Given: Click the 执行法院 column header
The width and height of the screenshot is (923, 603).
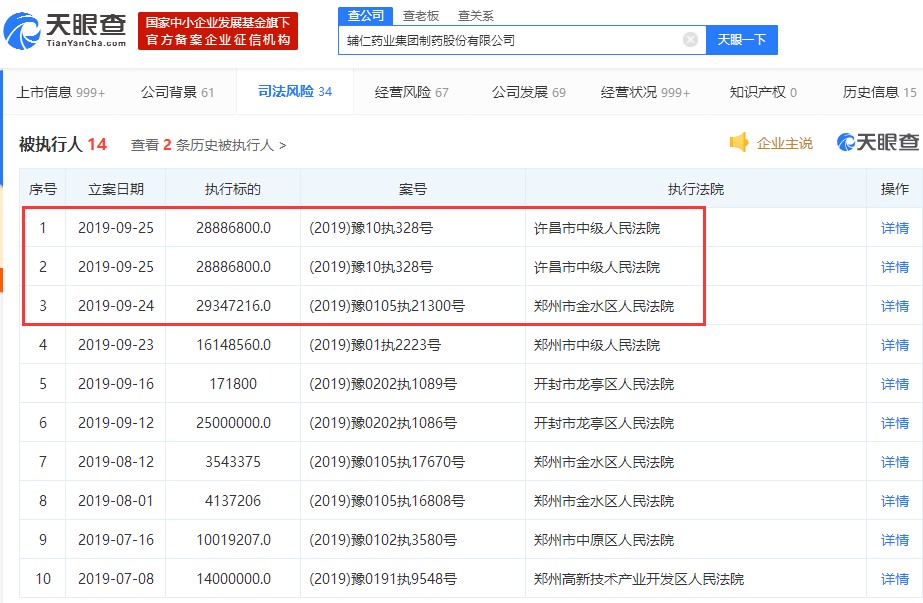Looking at the screenshot, I should 696,189.
